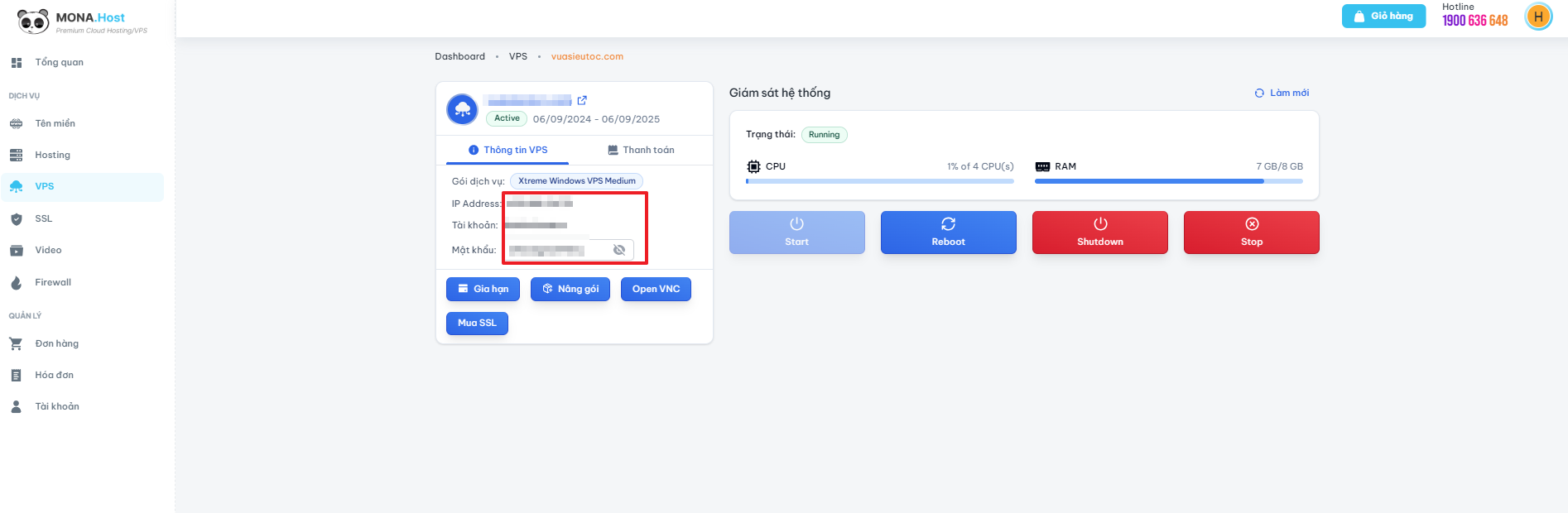Shutdown the VPS

(1100, 233)
